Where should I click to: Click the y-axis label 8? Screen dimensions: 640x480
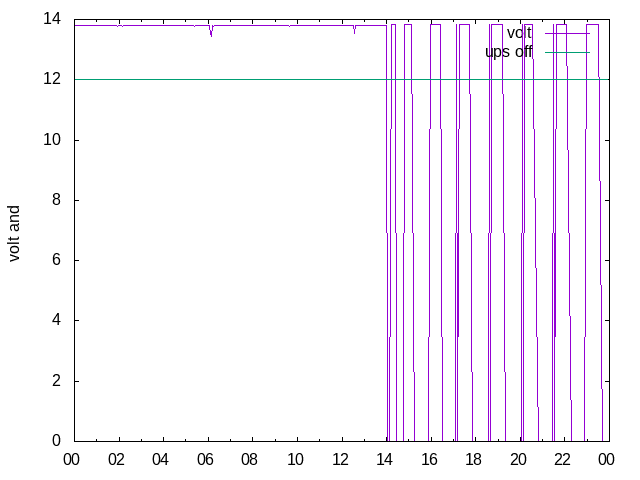click(x=56, y=200)
